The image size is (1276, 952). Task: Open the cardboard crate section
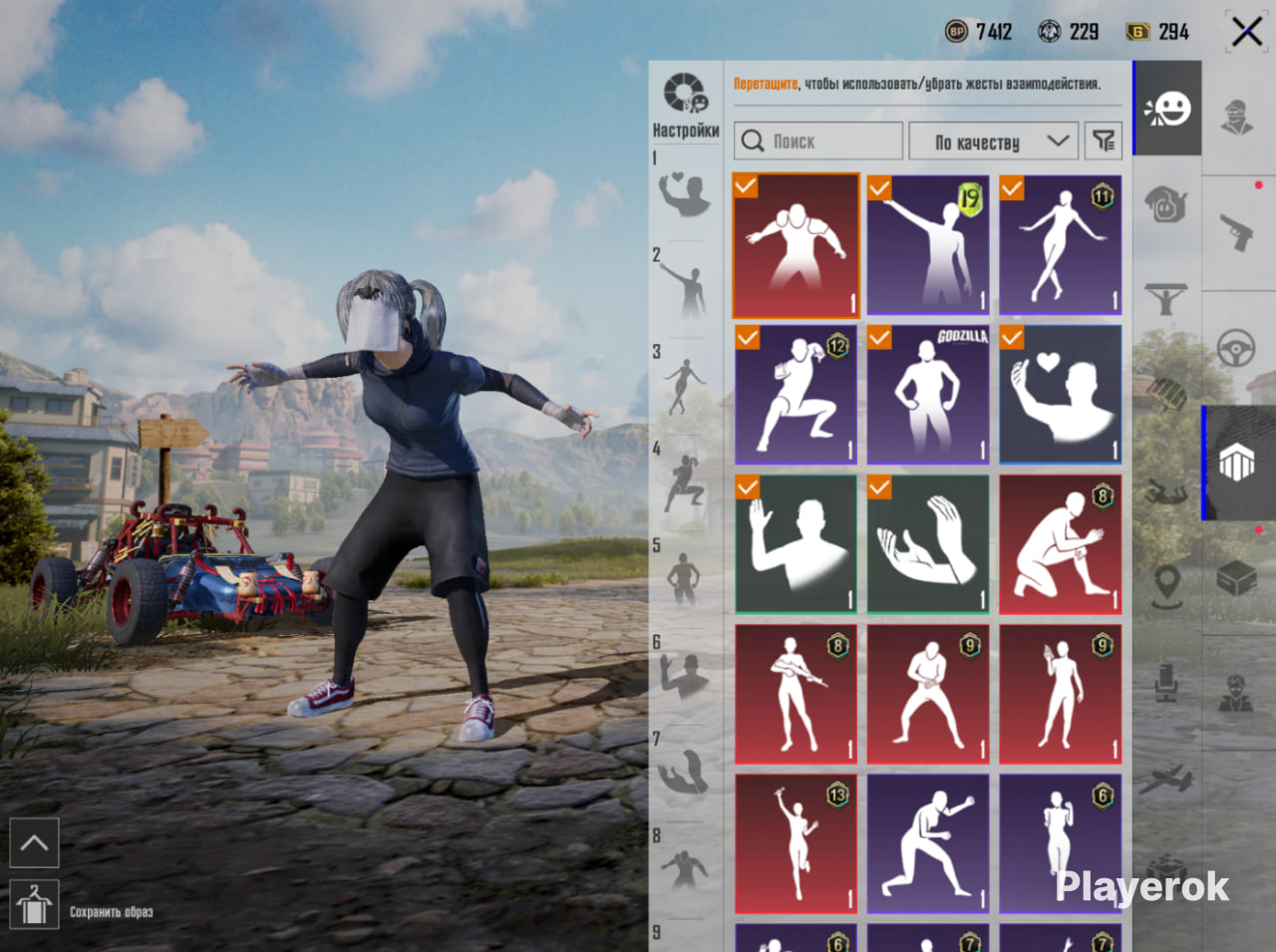click(1237, 579)
